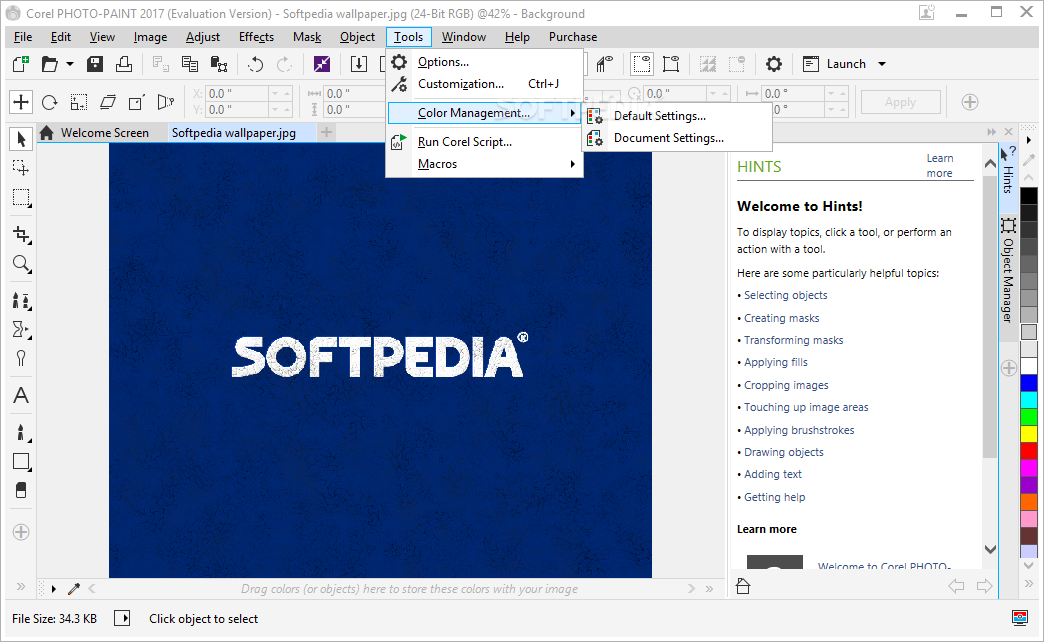Open the Object Manager docker tab

1008,270
